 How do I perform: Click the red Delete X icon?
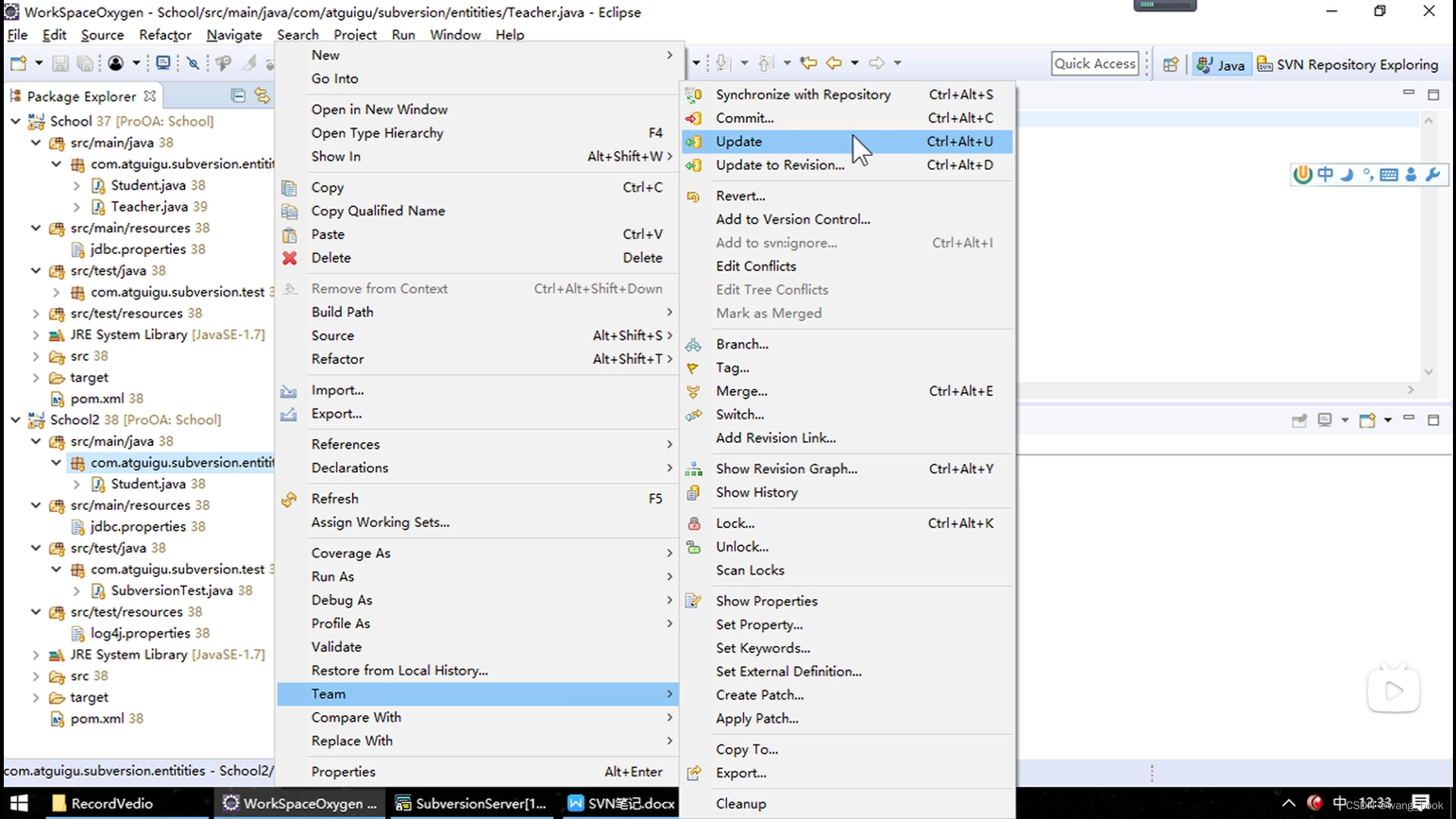coord(290,258)
